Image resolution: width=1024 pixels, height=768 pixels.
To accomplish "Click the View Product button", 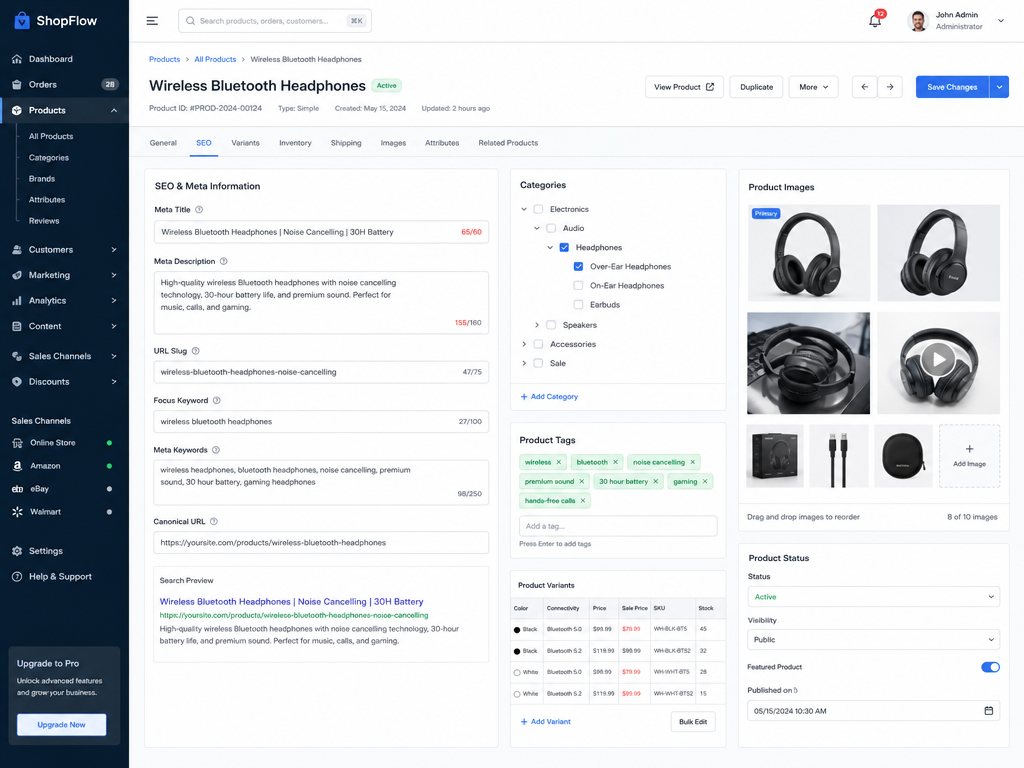I will point(684,87).
